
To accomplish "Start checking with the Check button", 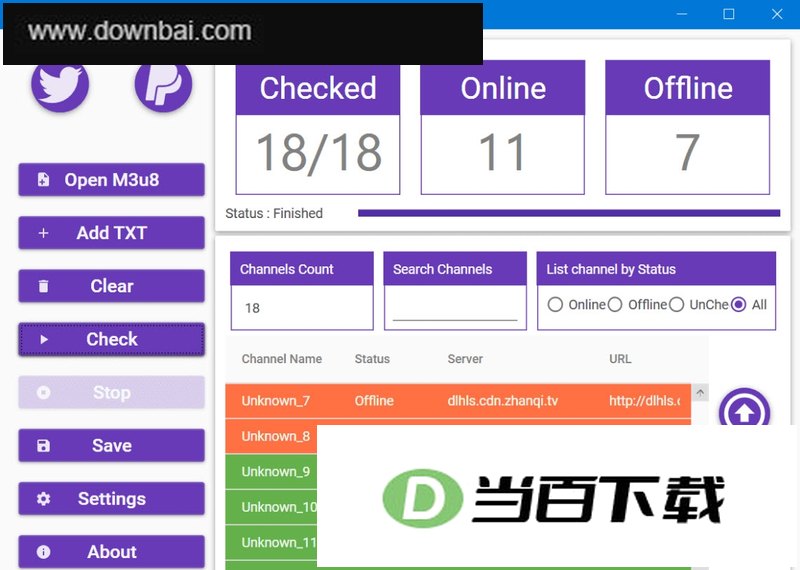I will [111, 339].
